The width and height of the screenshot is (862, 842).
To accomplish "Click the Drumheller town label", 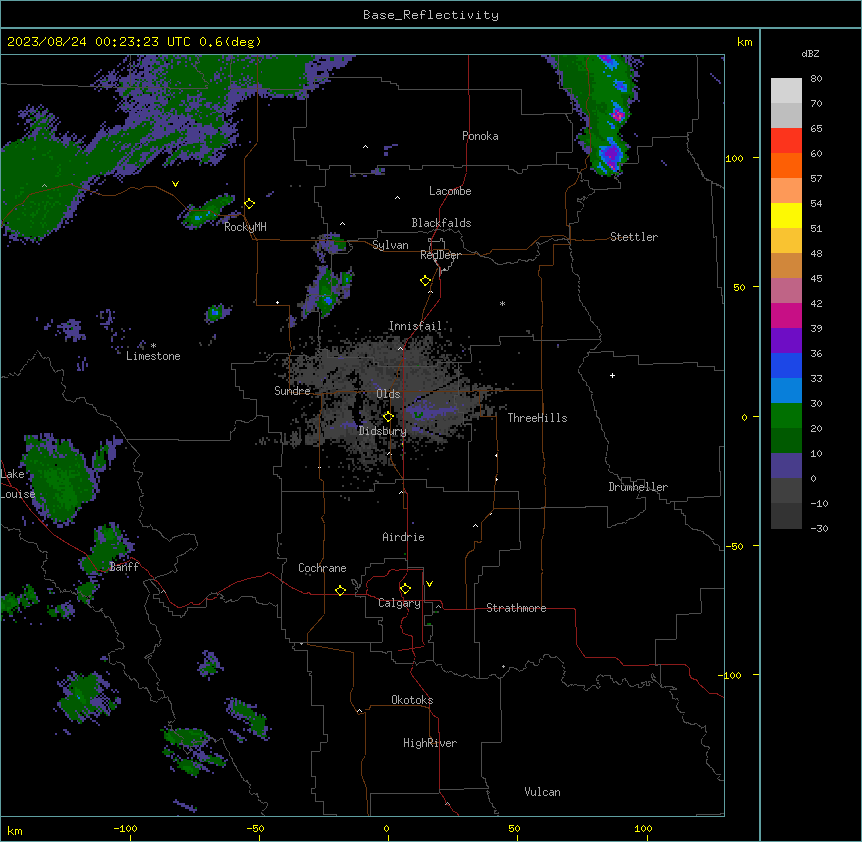I will [638, 487].
